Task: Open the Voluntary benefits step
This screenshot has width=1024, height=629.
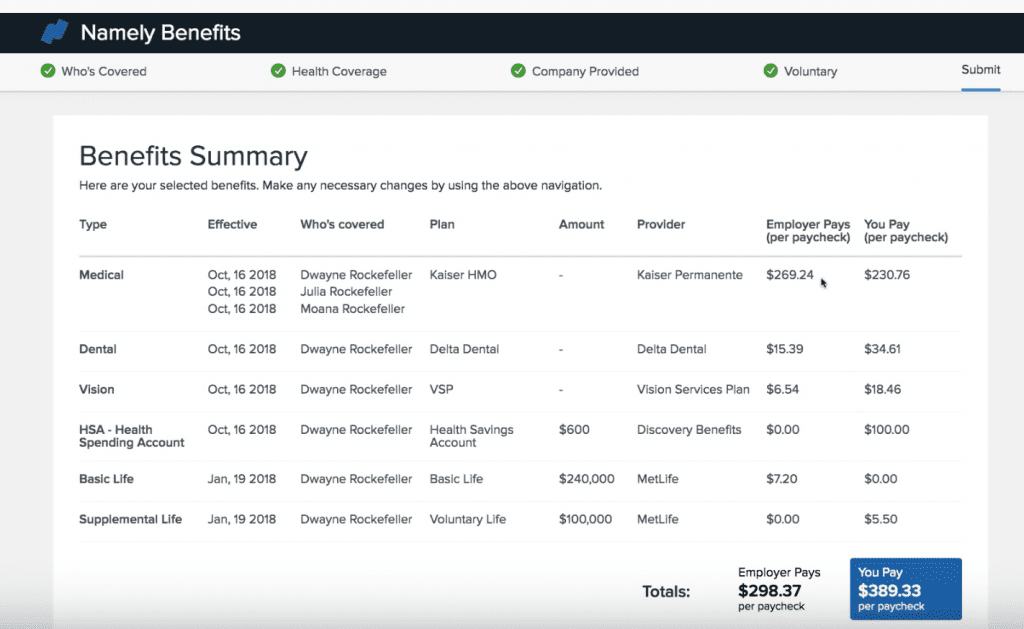Action: coord(812,71)
